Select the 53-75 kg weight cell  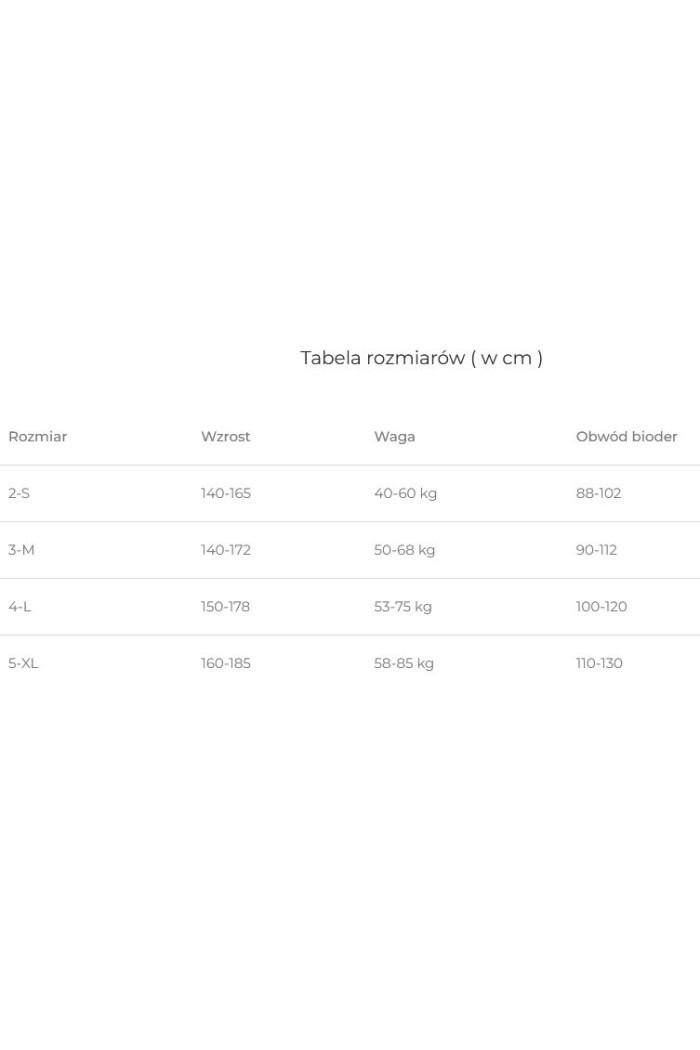[403, 607]
